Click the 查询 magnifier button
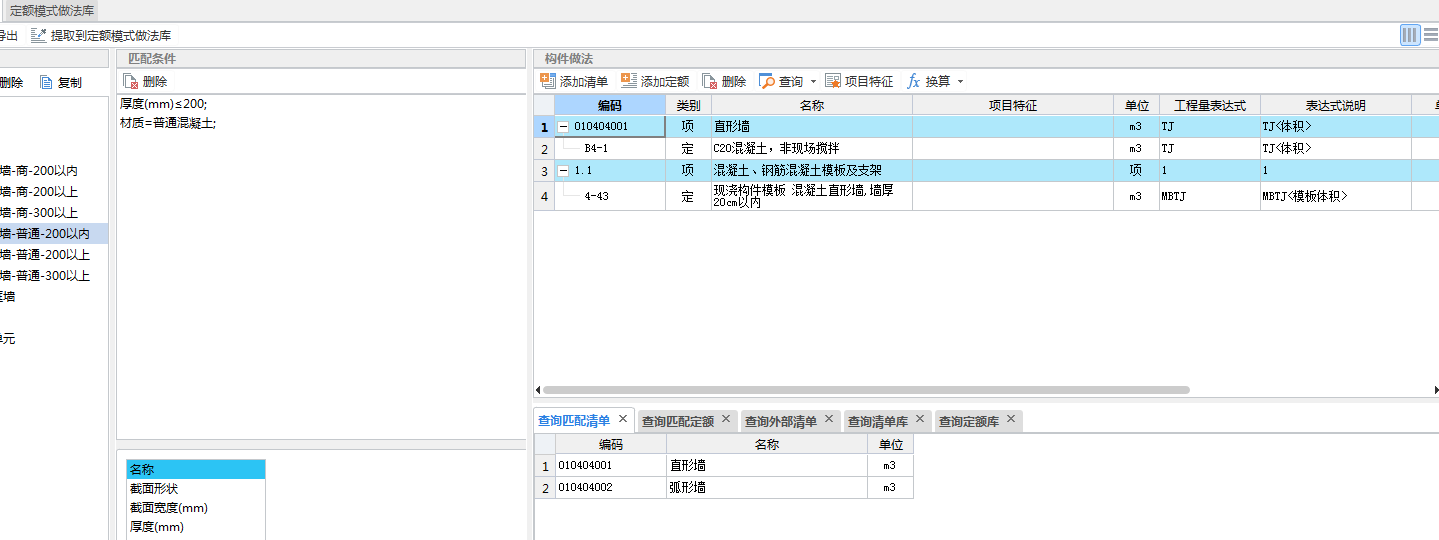This screenshot has width=1439, height=540. tap(780, 81)
